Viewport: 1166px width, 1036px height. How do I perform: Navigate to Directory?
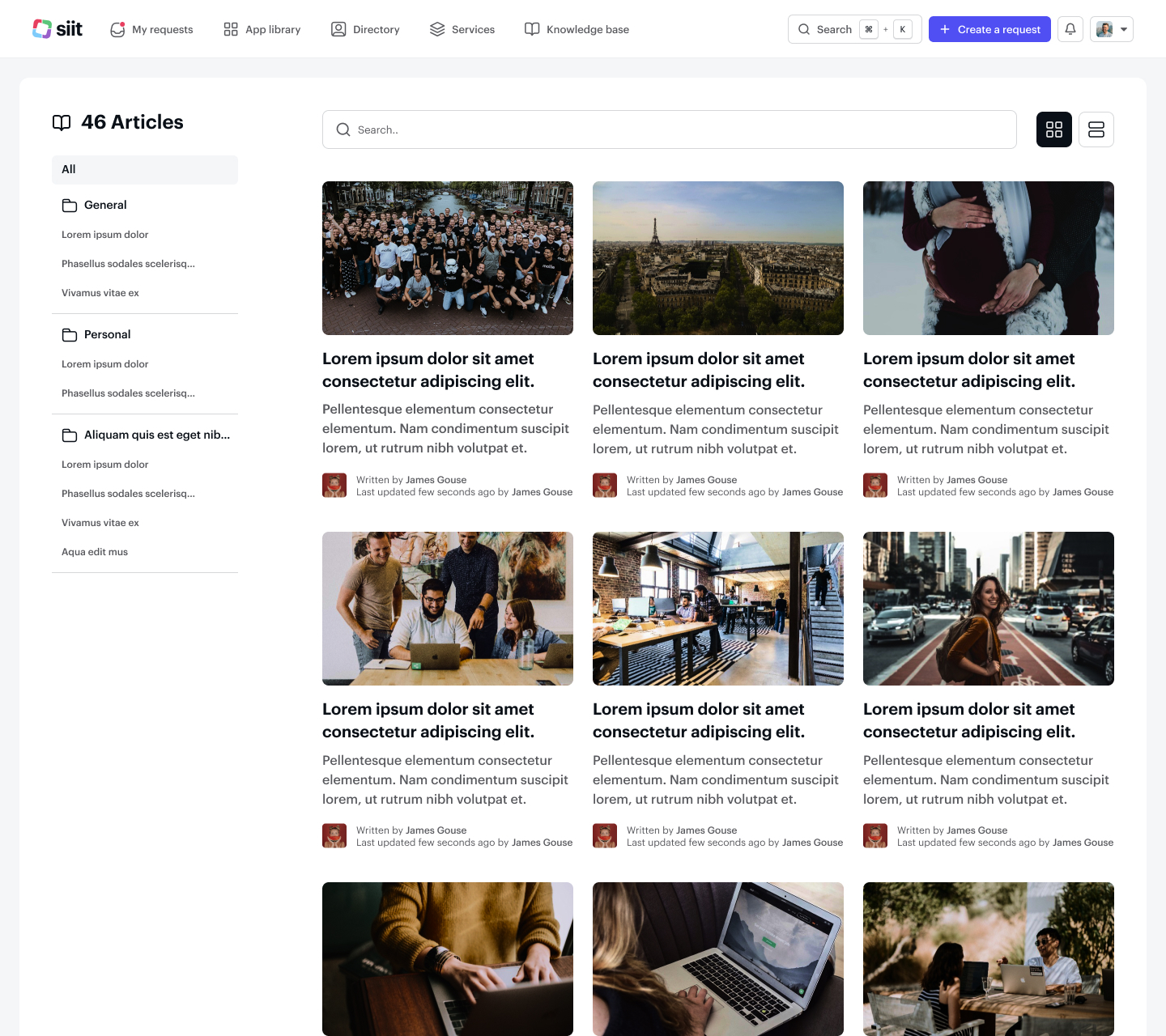[365, 29]
